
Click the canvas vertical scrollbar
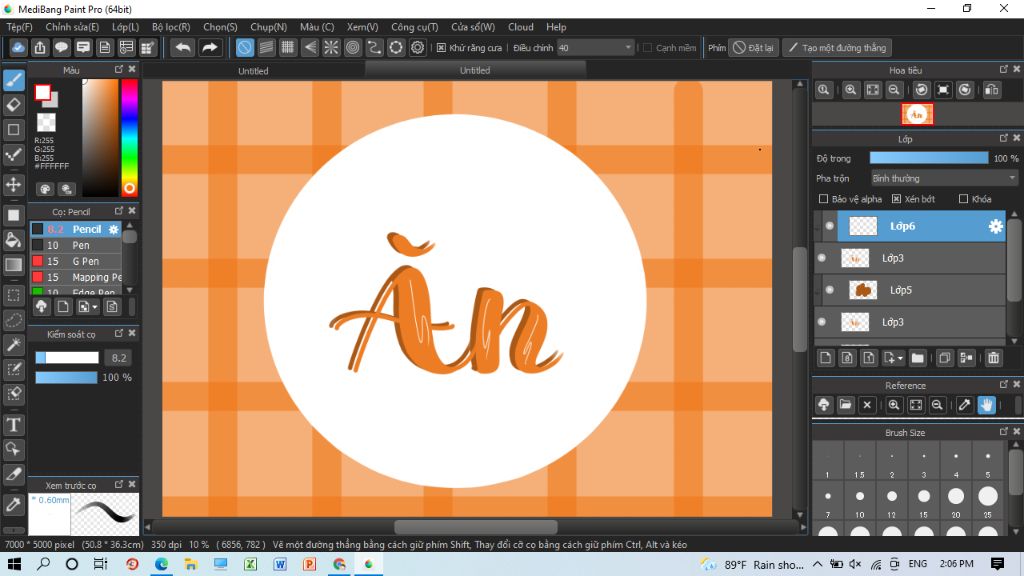[800, 299]
